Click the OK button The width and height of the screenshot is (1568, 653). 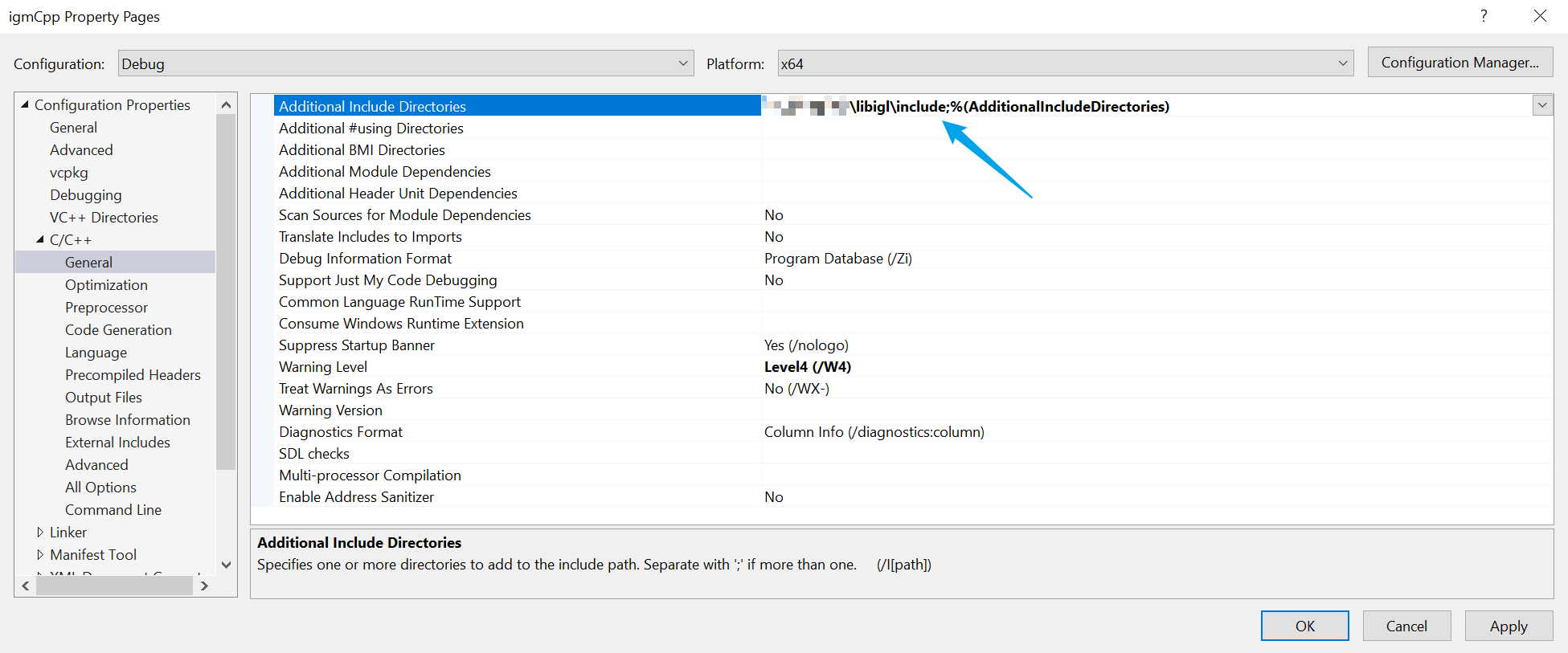(x=1304, y=626)
